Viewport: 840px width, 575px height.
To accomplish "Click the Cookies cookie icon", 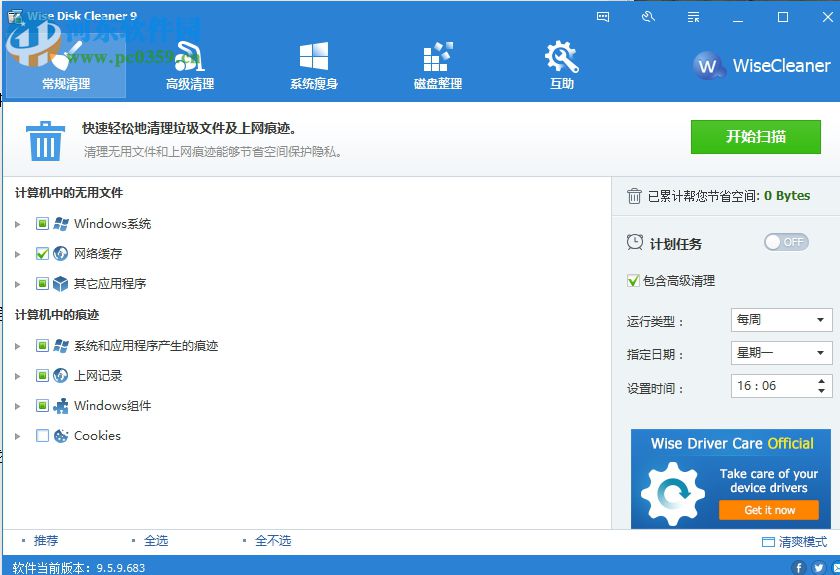I will [x=61, y=436].
